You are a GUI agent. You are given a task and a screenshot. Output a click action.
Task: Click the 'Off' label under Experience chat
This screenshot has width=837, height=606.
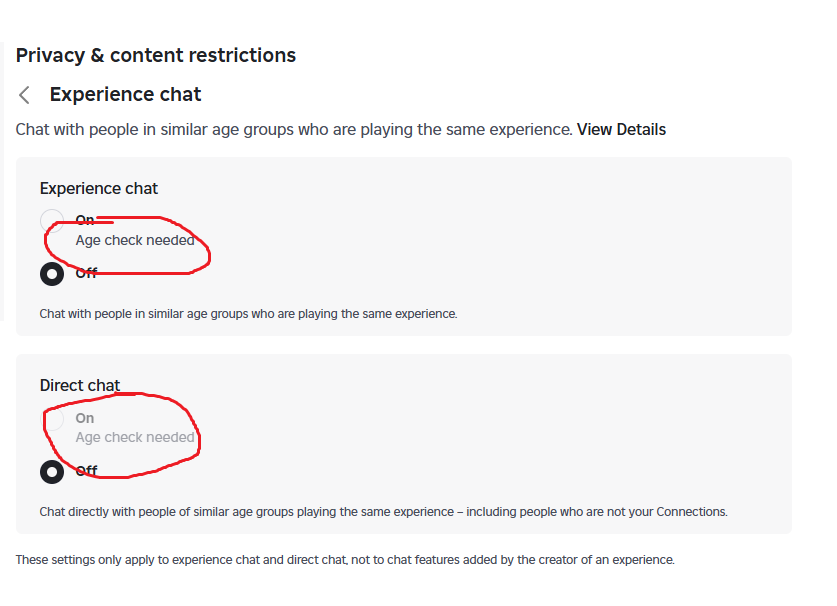[x=86, y=273]
